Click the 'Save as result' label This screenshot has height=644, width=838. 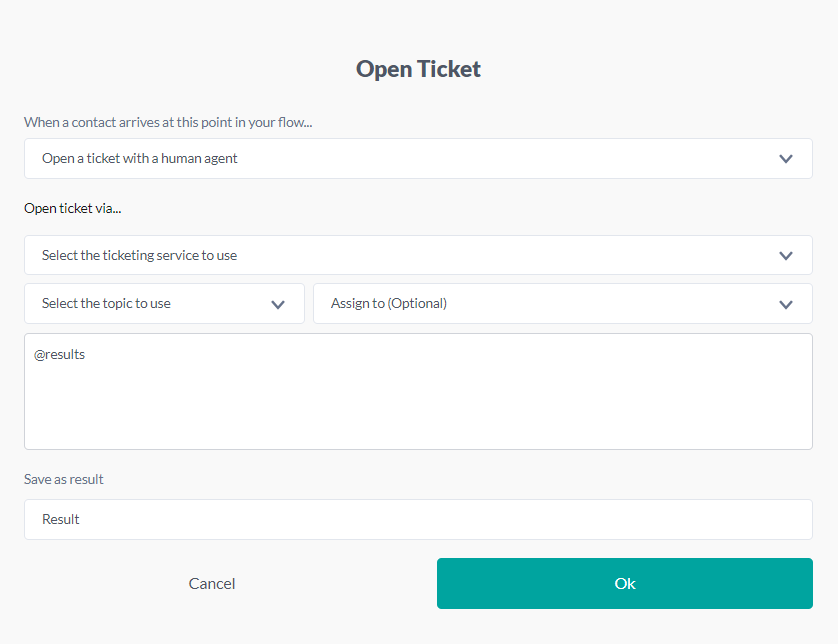pos(64,479)
